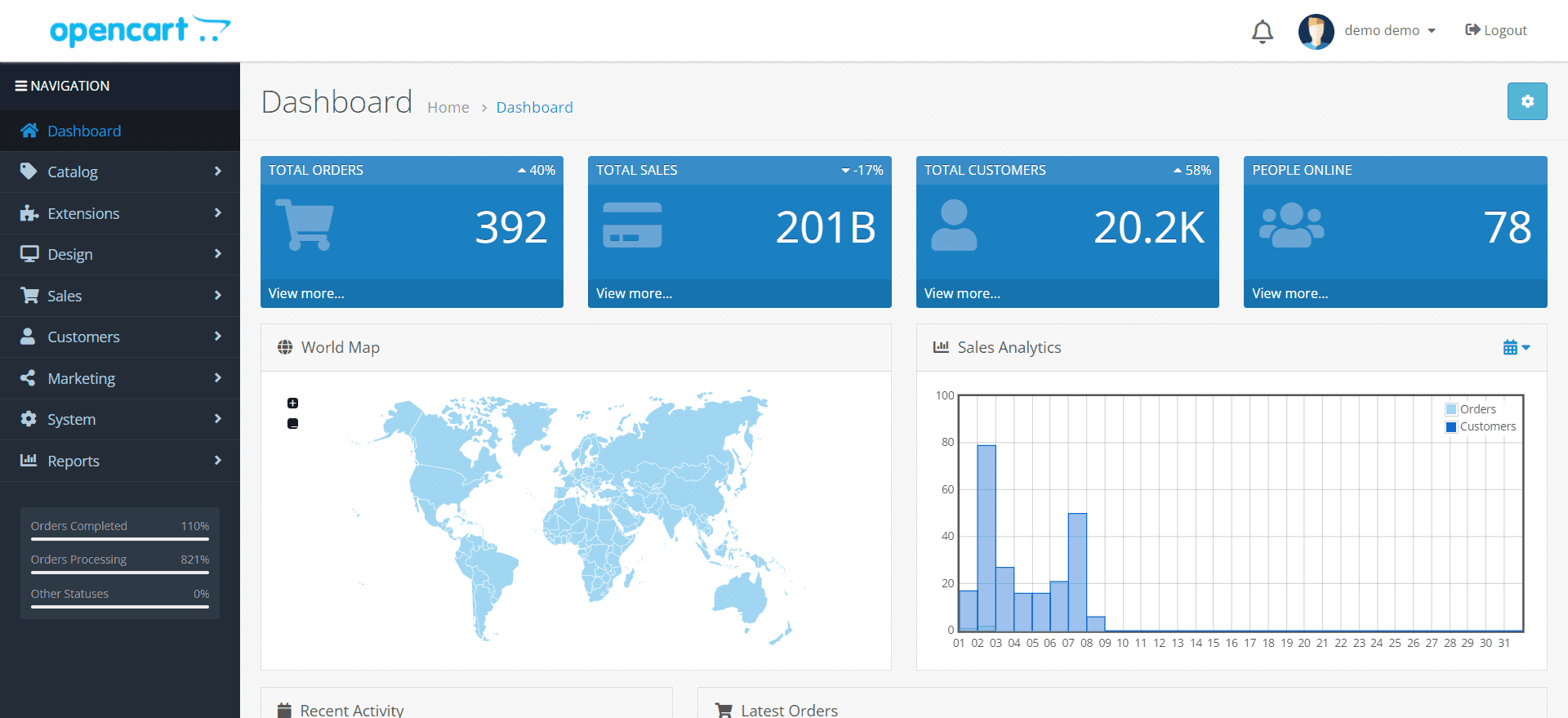
Task: Click the dashboard settings gear button
Action: point(1527,101)
